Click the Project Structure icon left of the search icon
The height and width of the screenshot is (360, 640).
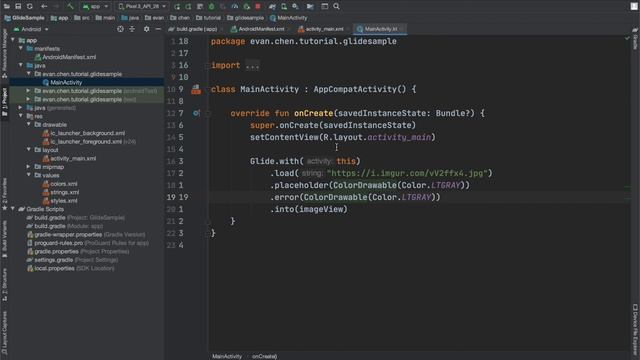tap(324, 7)
